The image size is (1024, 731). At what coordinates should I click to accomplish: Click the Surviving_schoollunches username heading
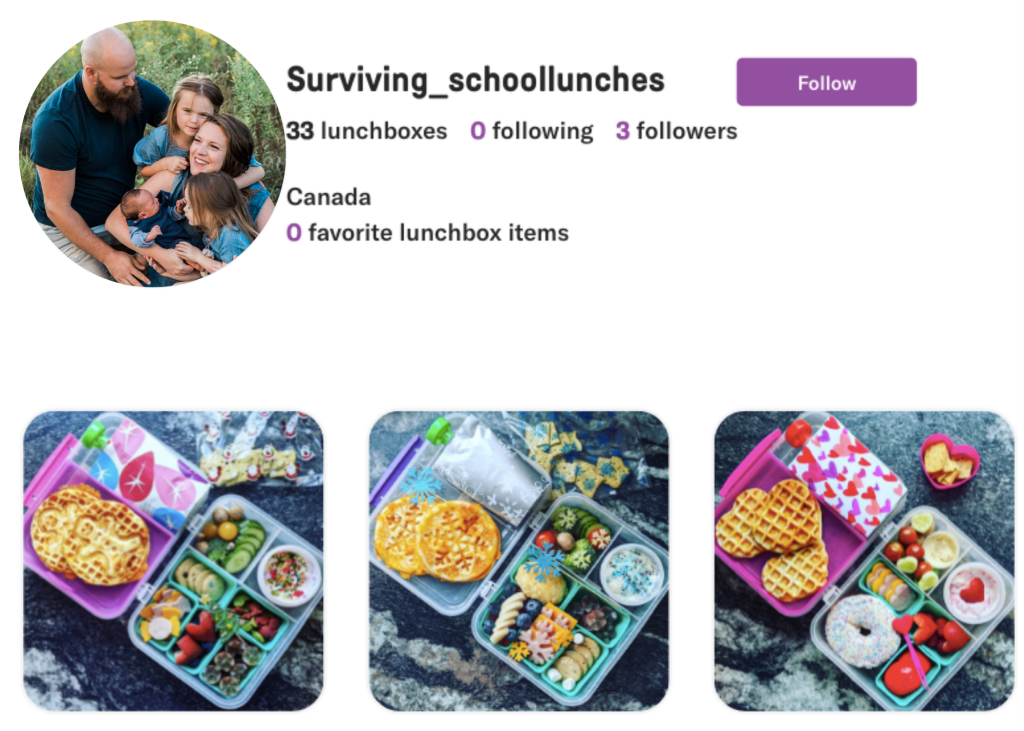click(x=475, y=80)
